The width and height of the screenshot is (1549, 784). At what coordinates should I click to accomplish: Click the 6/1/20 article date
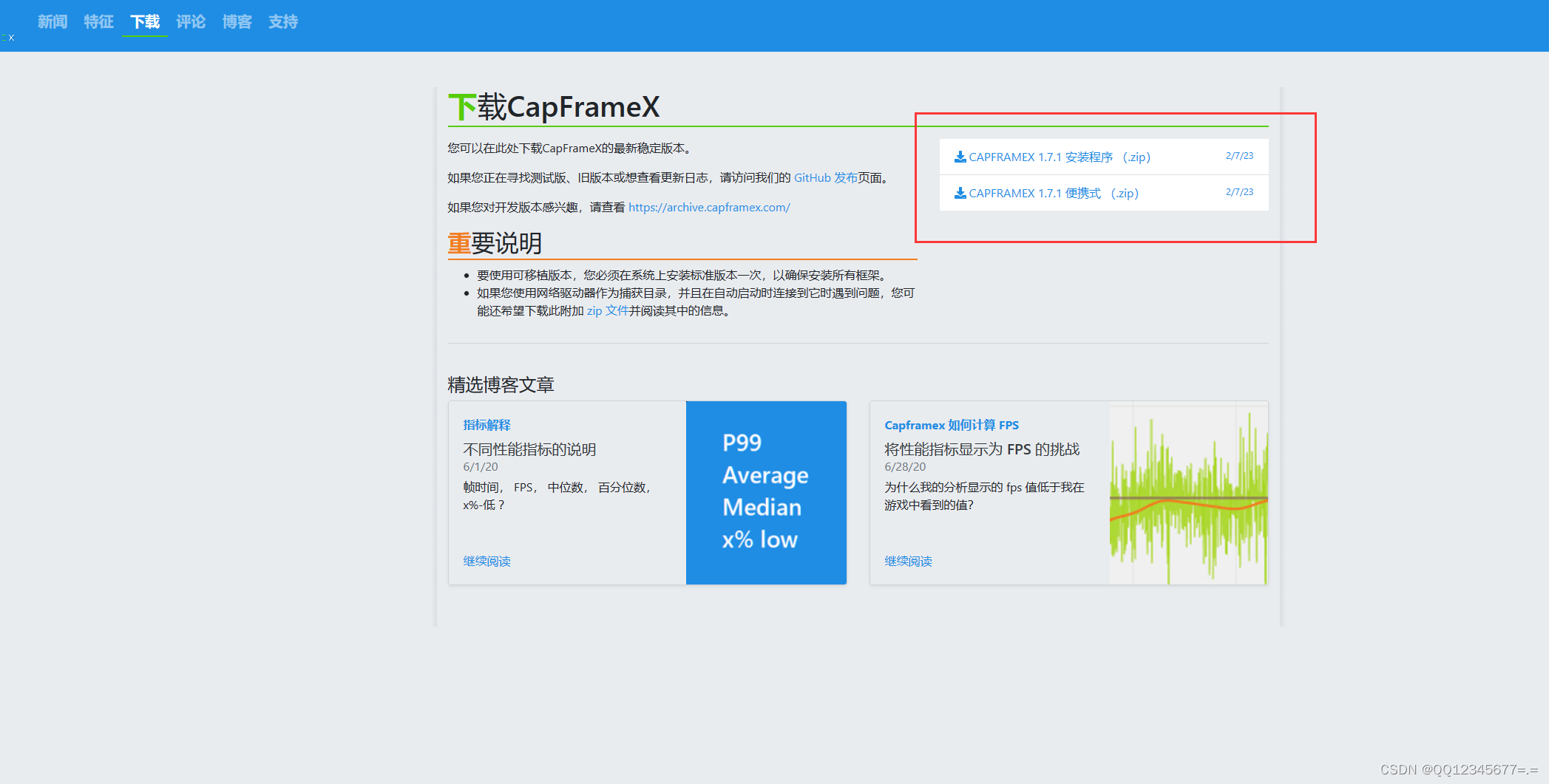(x=481, y=467)
